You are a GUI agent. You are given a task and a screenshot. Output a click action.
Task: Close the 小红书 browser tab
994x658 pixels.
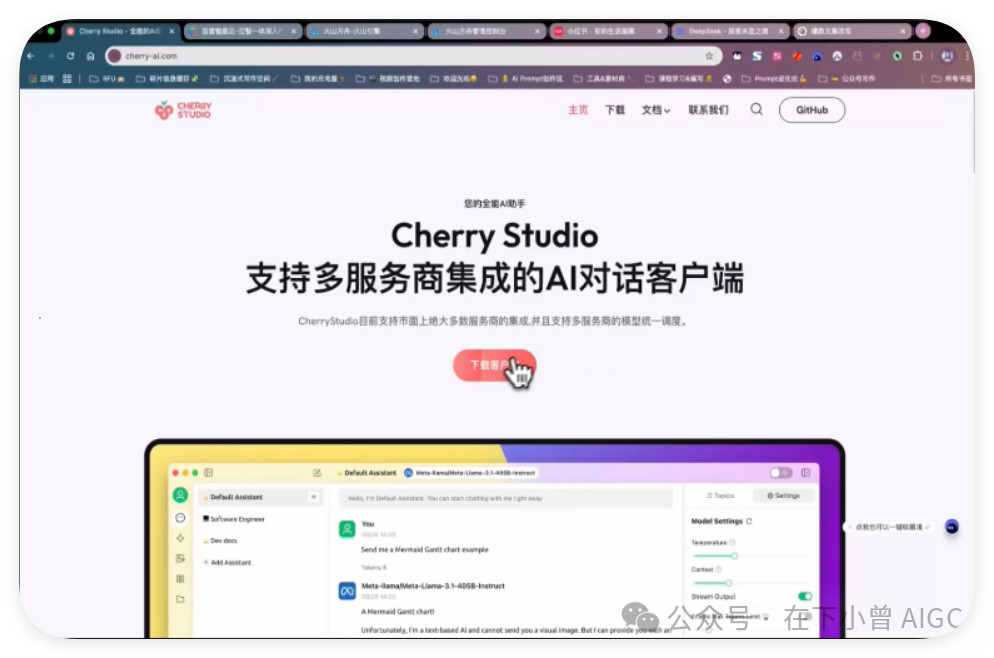(659, 30)
